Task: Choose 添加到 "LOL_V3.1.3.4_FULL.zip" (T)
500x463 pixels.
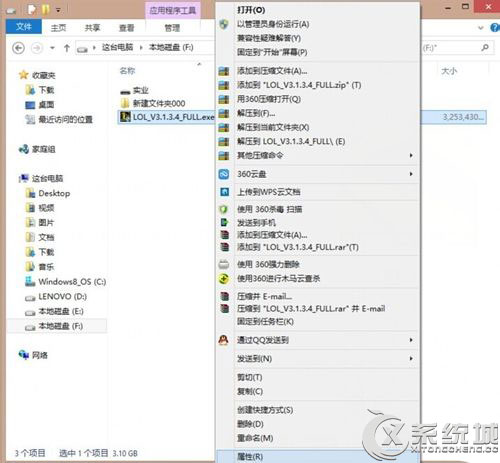Action: [299, 85]
